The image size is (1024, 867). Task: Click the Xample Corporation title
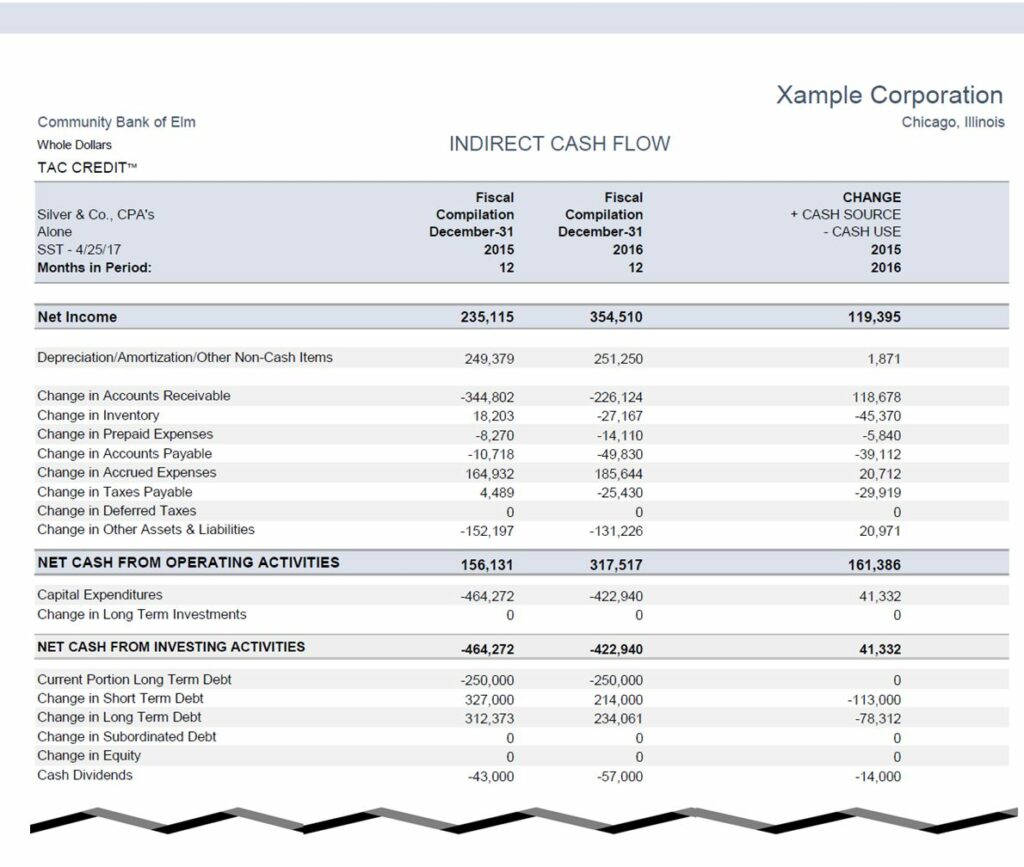(889, 95)
